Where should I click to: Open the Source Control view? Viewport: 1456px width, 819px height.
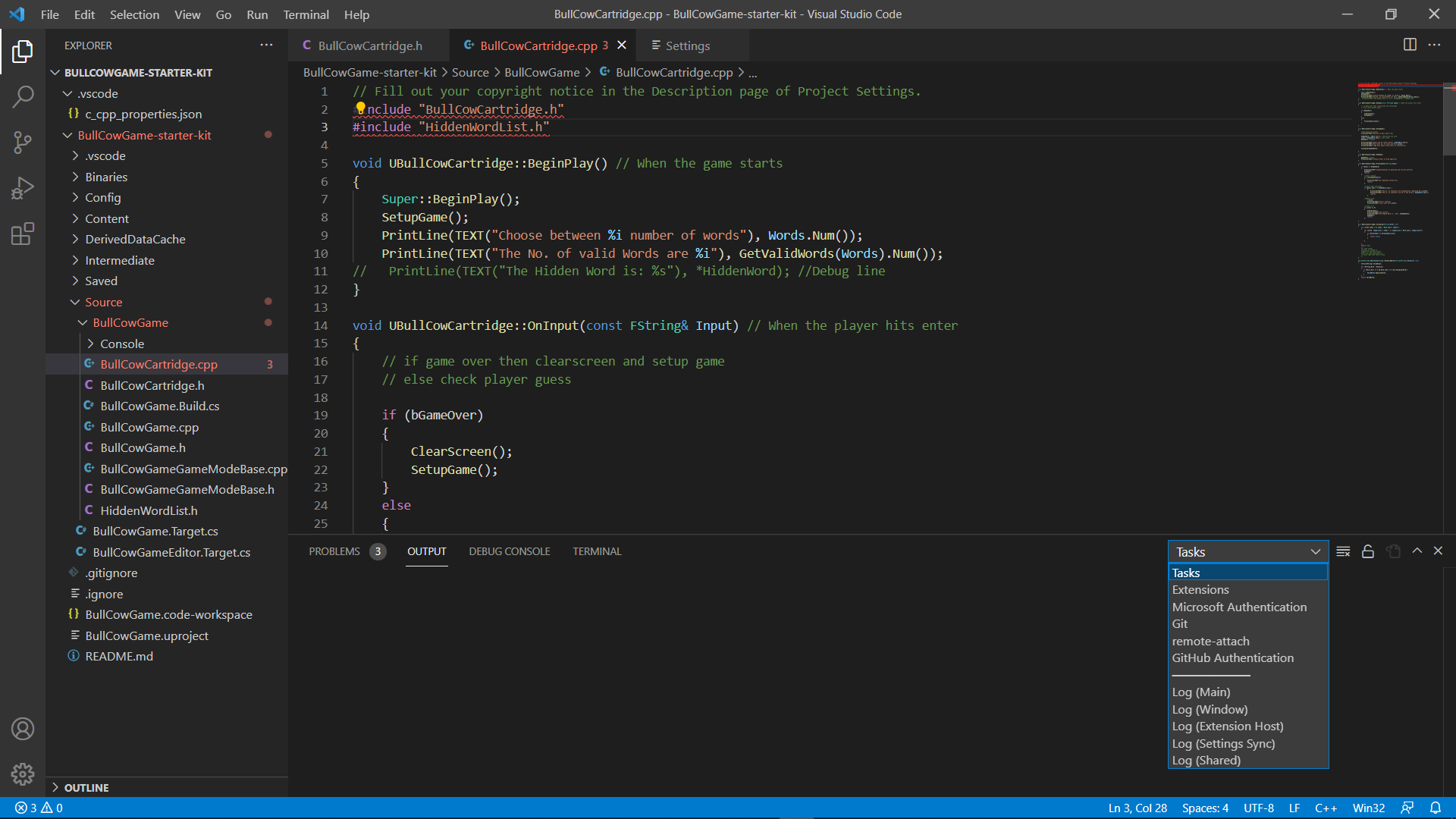point(23,143)
